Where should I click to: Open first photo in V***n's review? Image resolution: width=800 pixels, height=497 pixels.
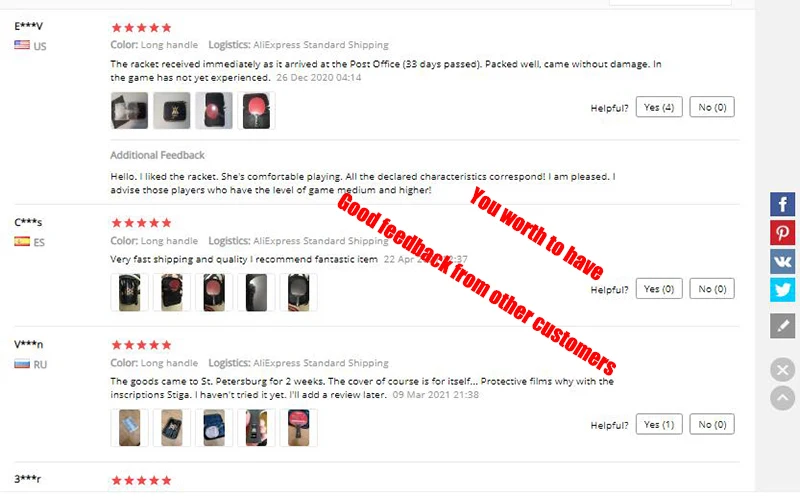click(x=130, y=428)
